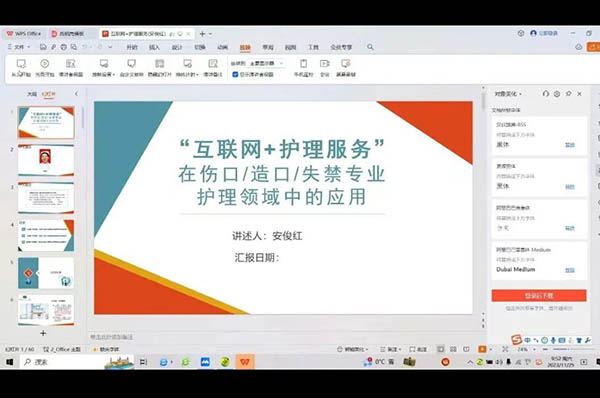Image resolution: width=600 pixels, height=398 pixels.
Task: Open the Design ribbon tab
Action: [177, 47]
